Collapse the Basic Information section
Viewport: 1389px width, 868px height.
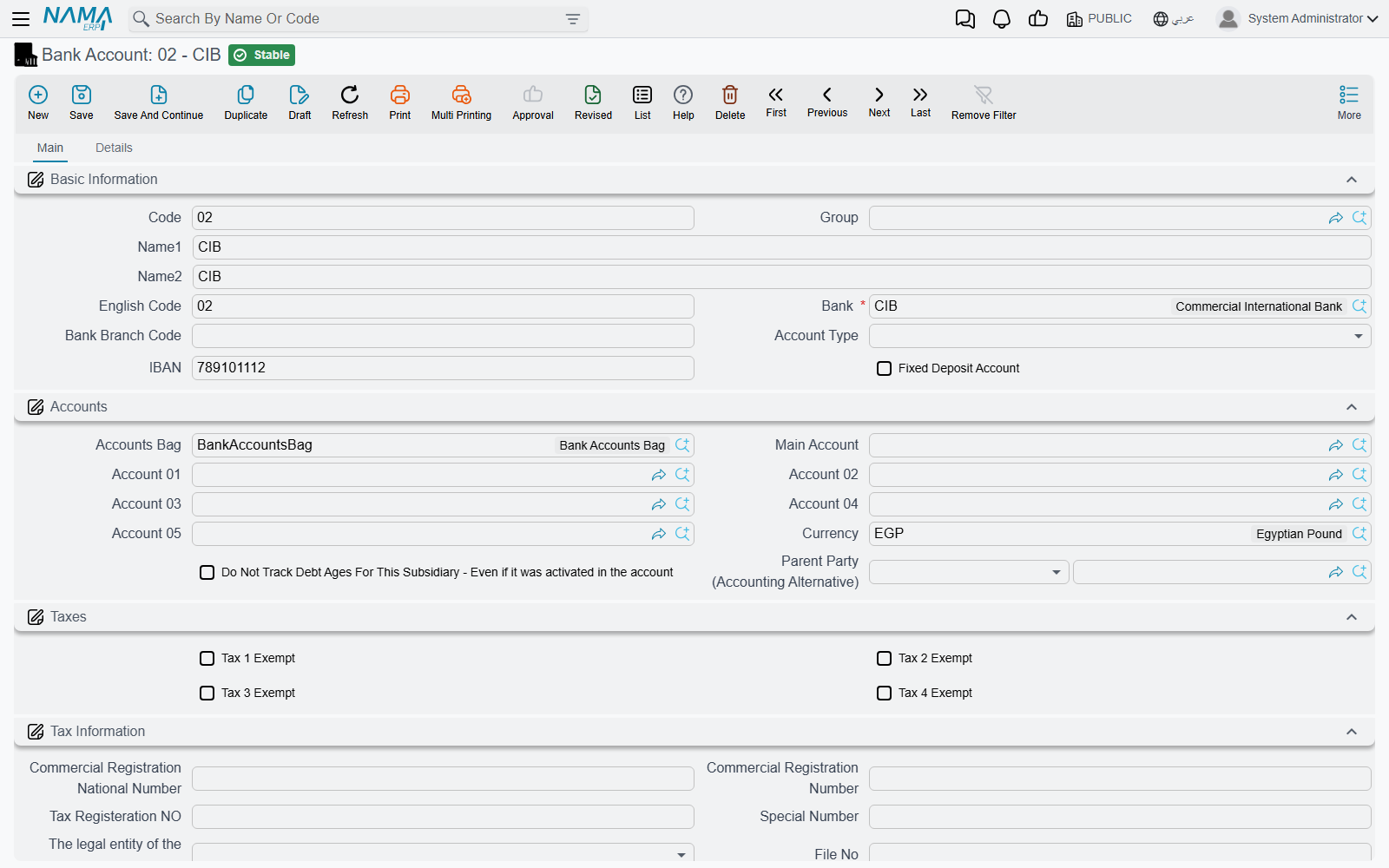tap(1352, 180)
